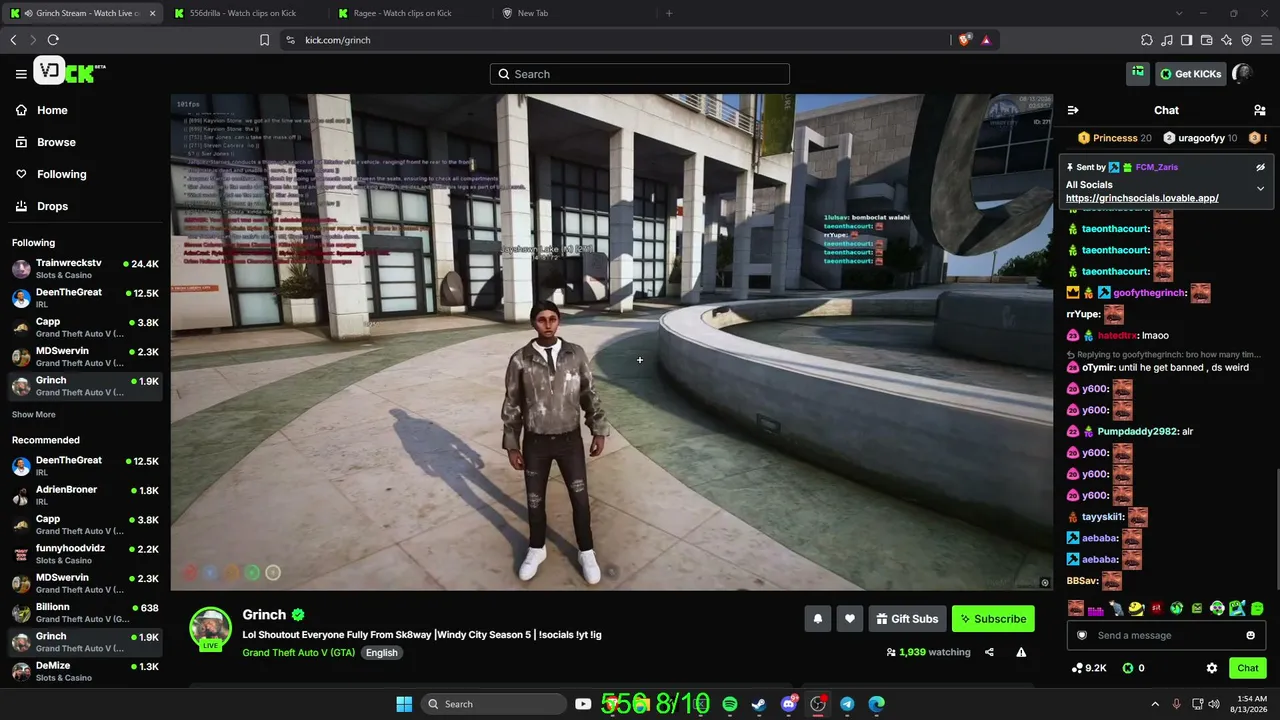Show hidden system tray icons

pos(1155,704)
